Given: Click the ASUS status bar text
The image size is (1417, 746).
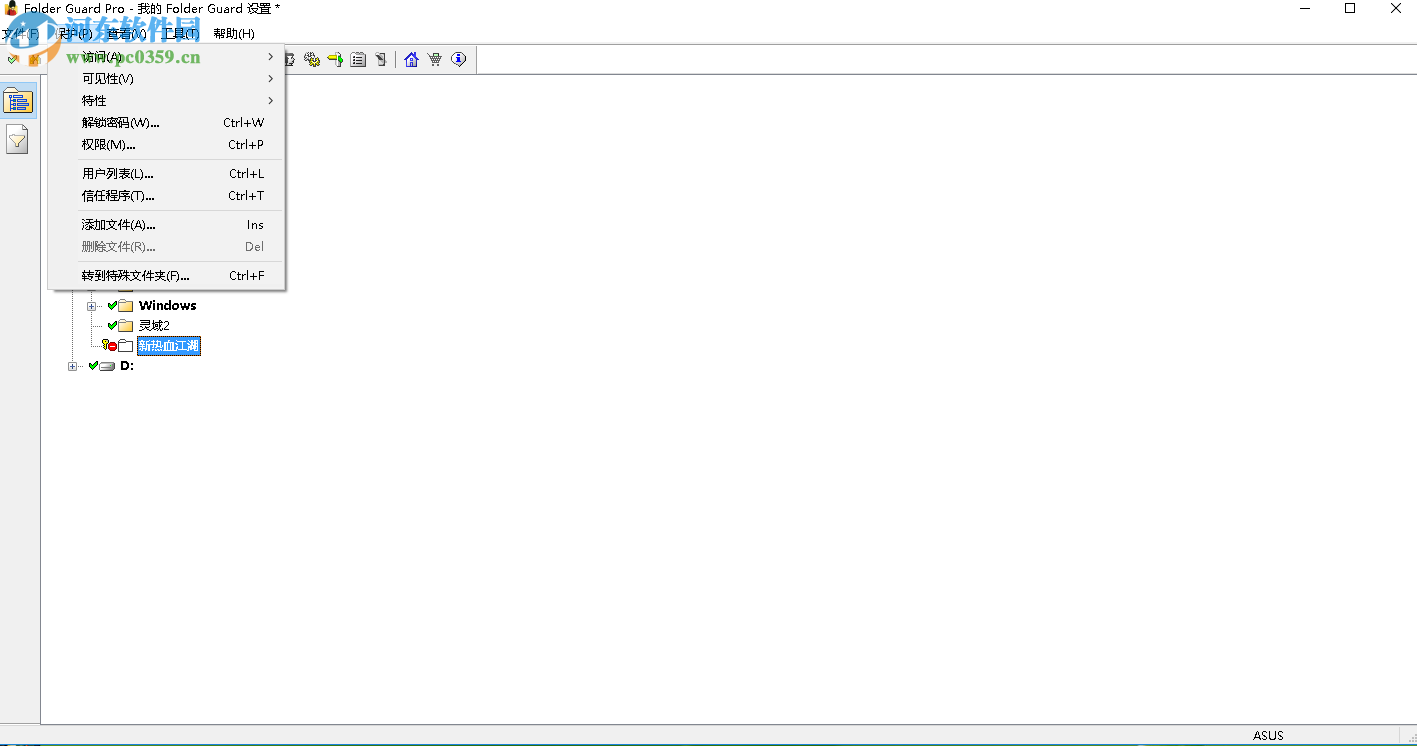Looking at the screenshot, I should (x=1268, y=736).
